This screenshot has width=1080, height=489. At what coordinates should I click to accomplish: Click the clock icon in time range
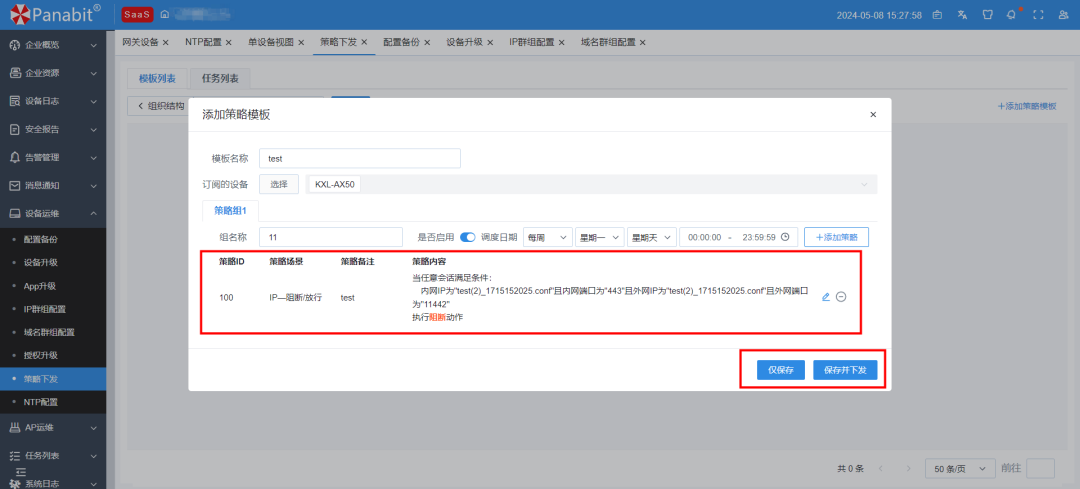[785, 237]
